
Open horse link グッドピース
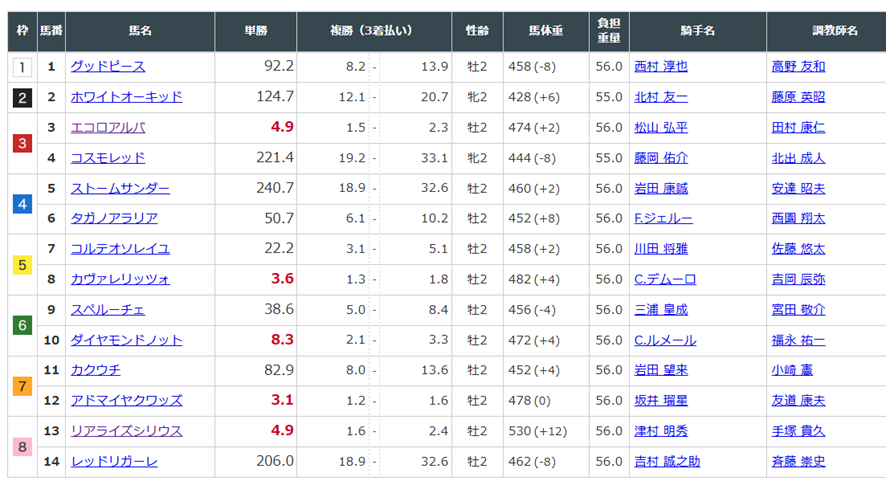coord(108,67)
